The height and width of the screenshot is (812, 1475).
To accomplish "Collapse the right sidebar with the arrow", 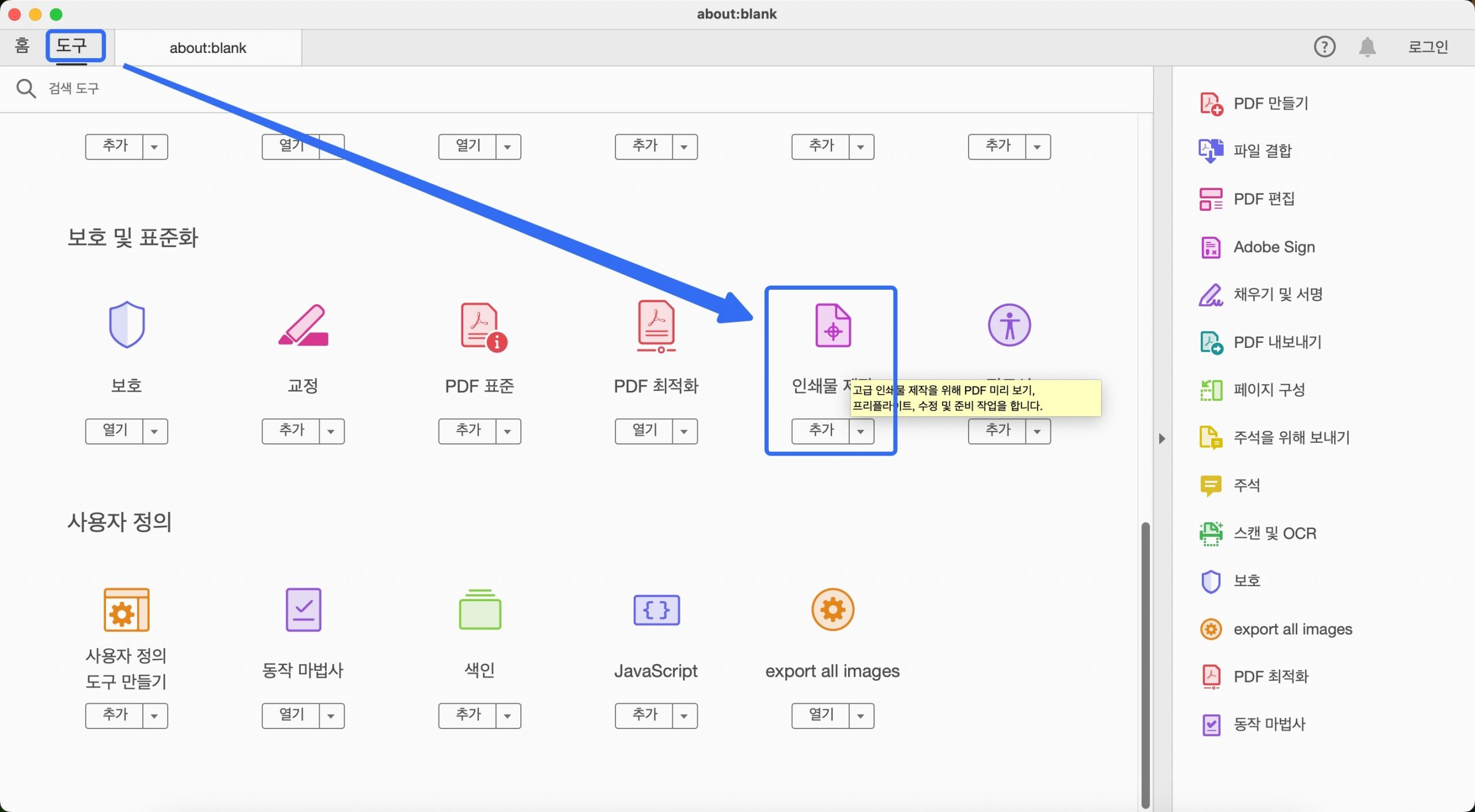I will pos(1162,438).
